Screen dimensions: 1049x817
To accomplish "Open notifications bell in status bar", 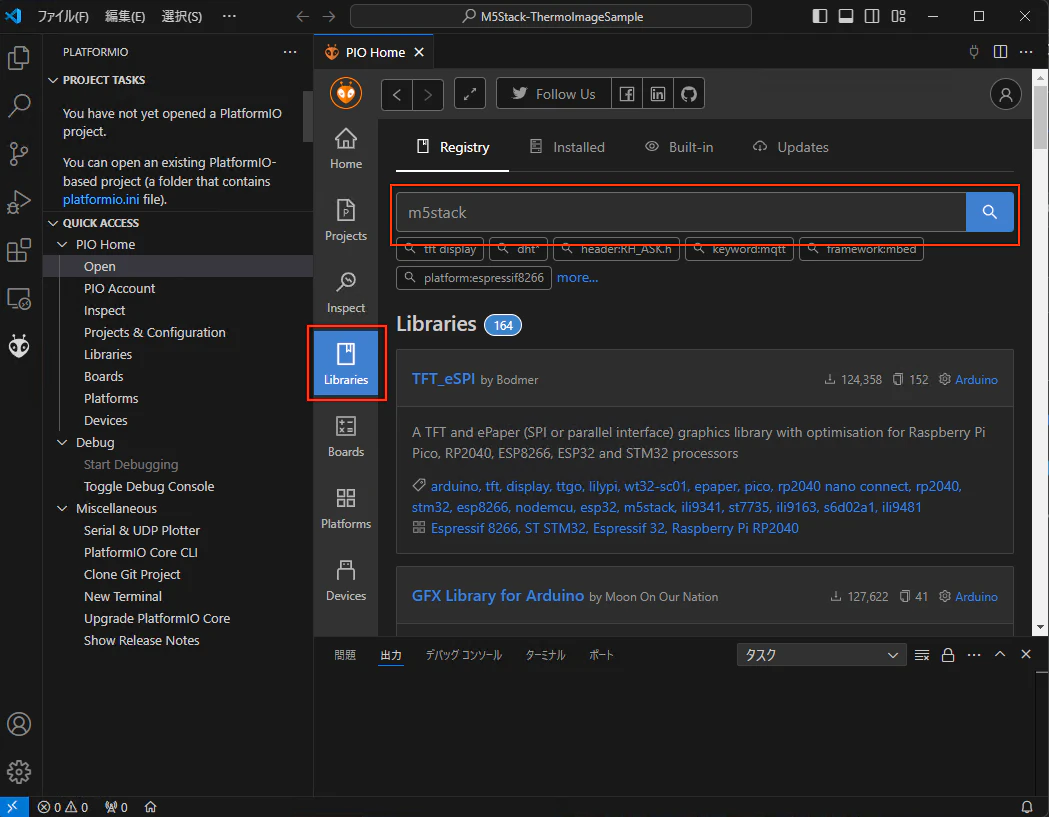I will pyautogui.click(x=1026, y=807).
